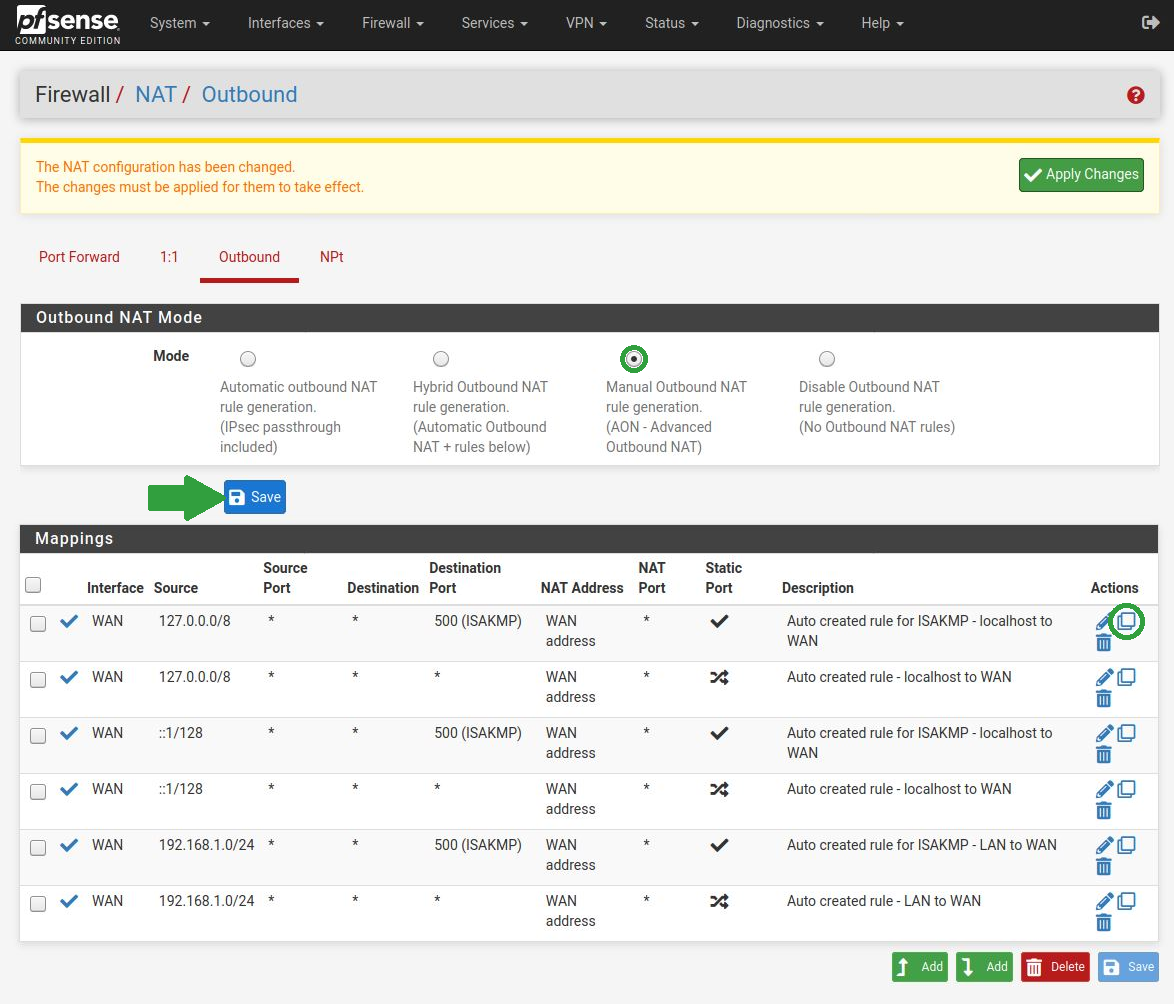Image resolution: width=1174 pixels, height=1004 pixels.
Task: Expand the Firewall dropdown menu
Action: [393, 23]
